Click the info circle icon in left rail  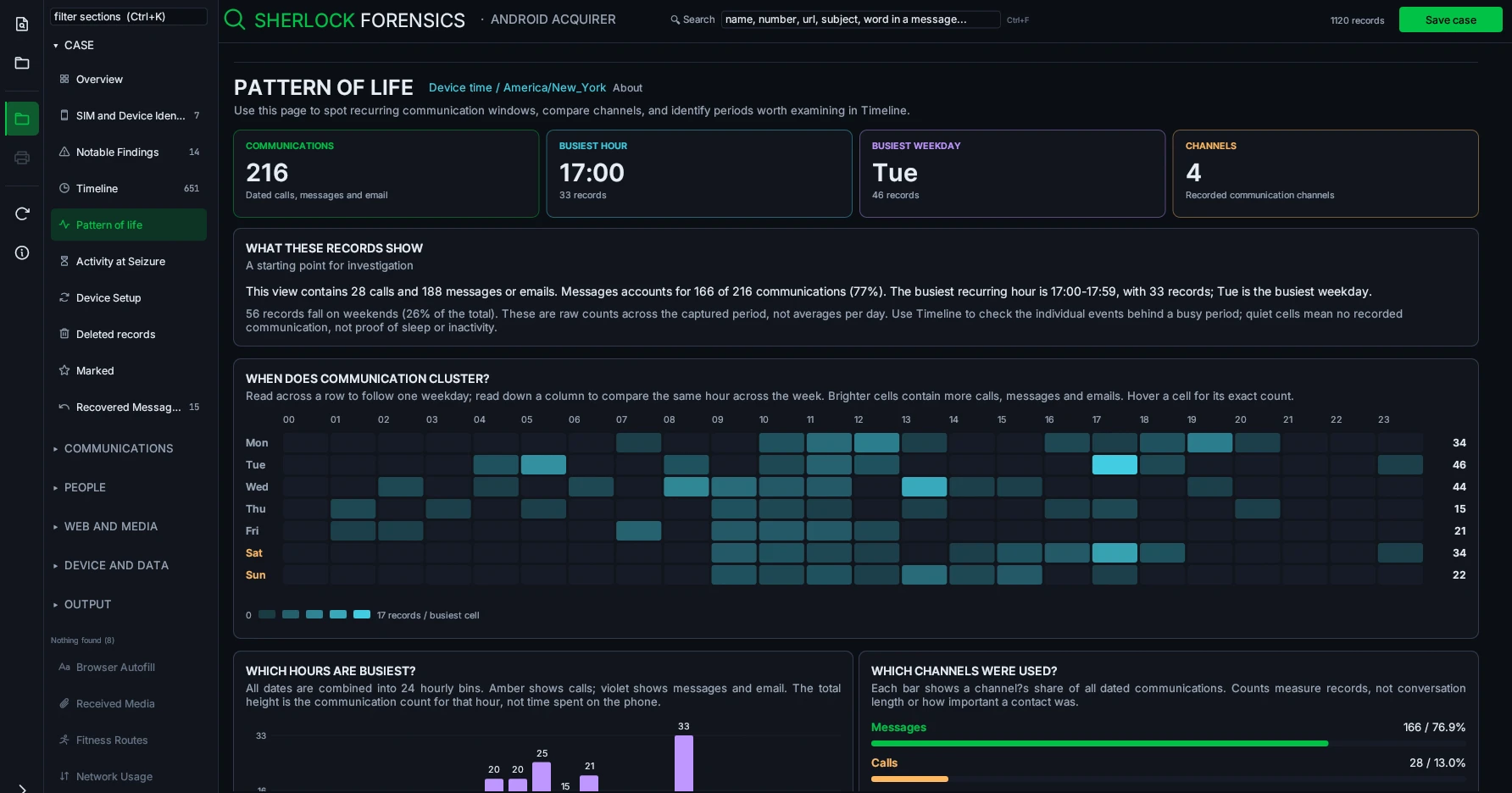[x=22, y=252]
